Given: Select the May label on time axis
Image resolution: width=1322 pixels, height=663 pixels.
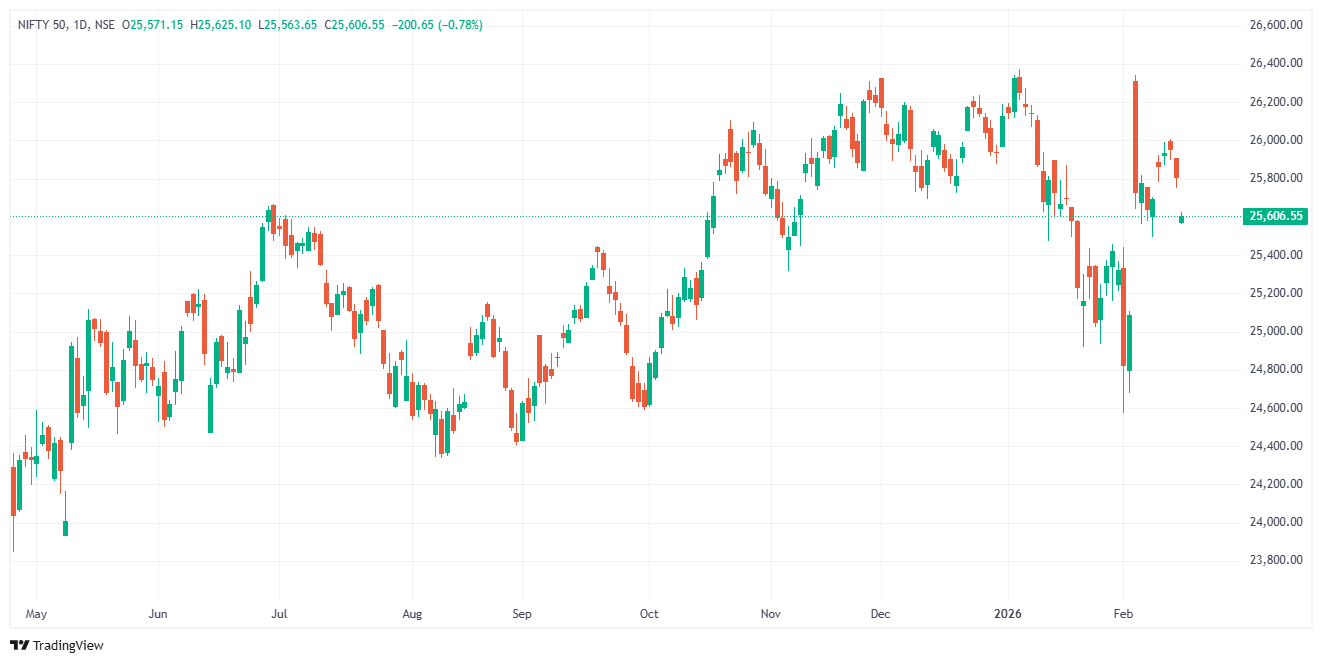Looking at the screenshot, I should pos(36,612).
